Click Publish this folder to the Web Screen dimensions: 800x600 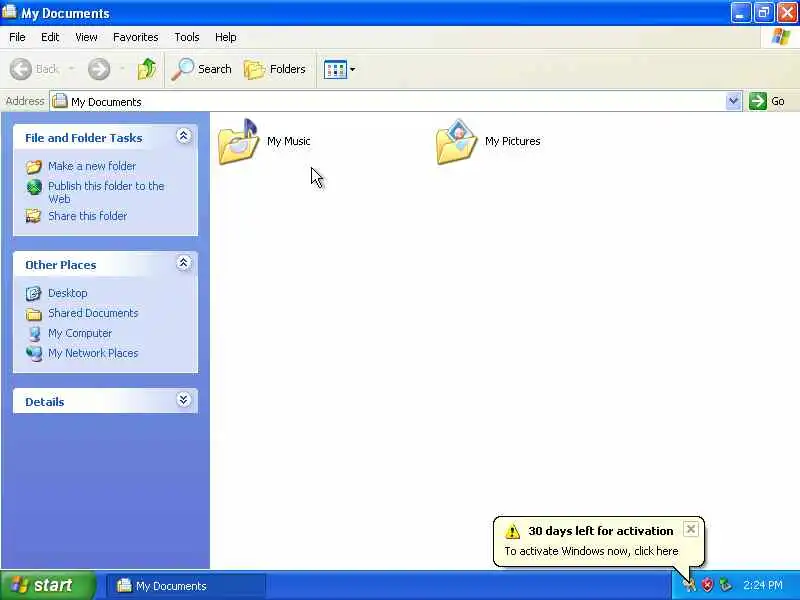106,192
